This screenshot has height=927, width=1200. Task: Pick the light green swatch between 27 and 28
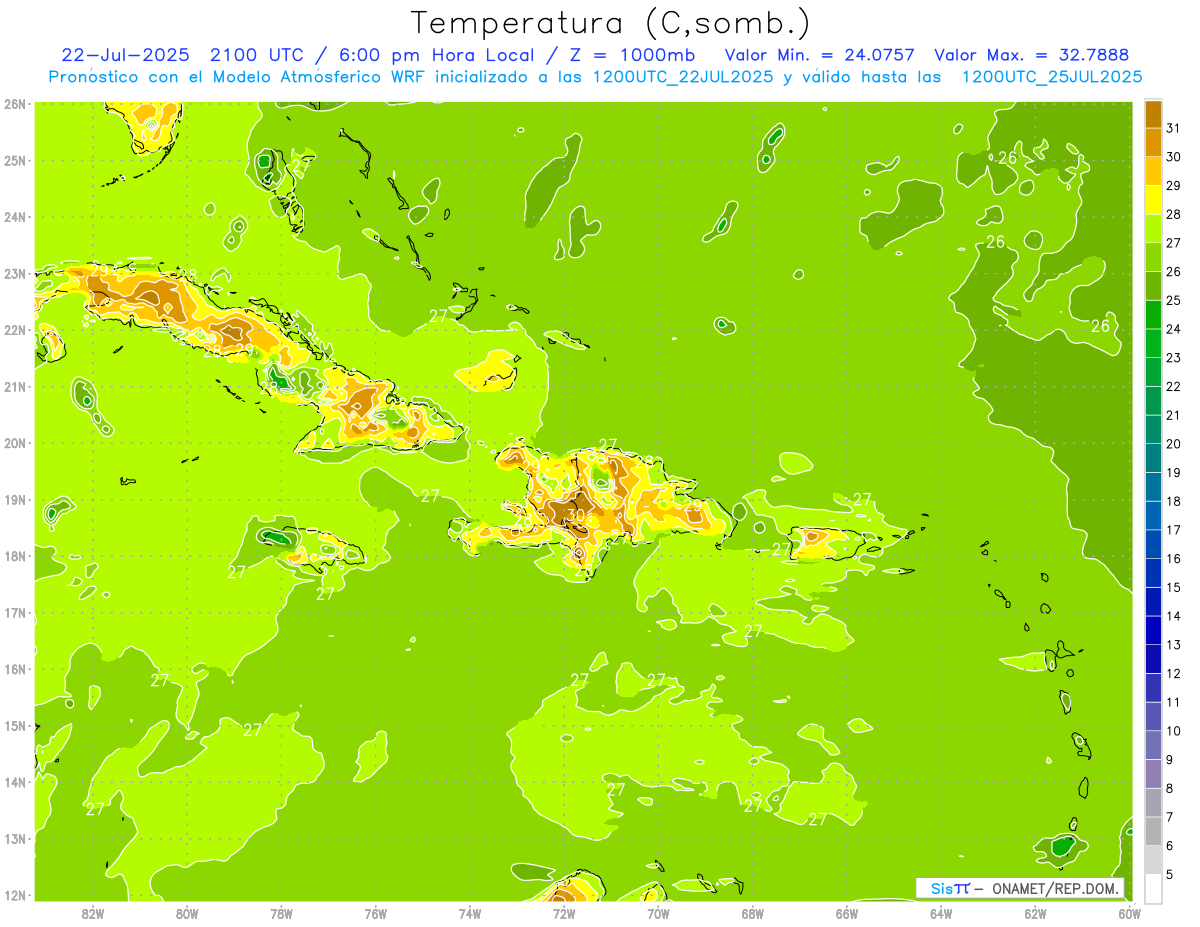tap(1153, 228)
